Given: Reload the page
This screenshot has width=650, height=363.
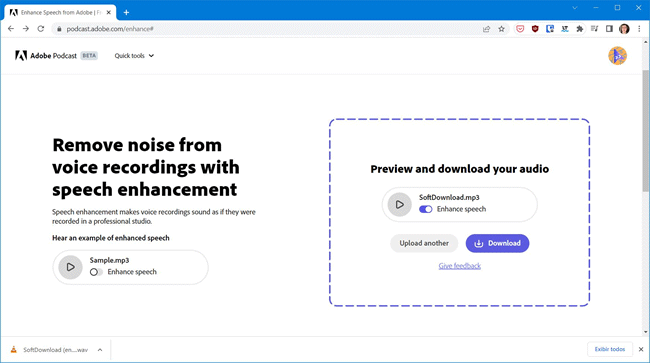Looking at the screenshot, I should [x=41, y=29].
